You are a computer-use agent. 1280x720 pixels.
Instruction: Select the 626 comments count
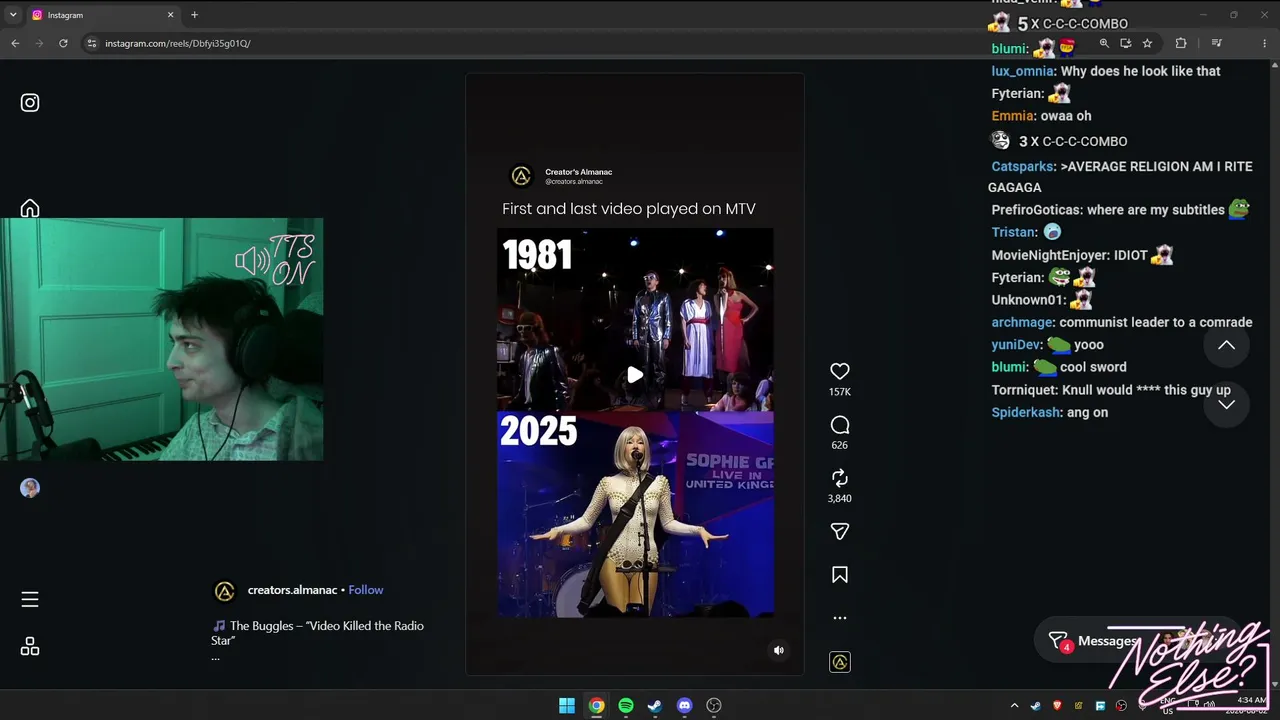[840, 445]
